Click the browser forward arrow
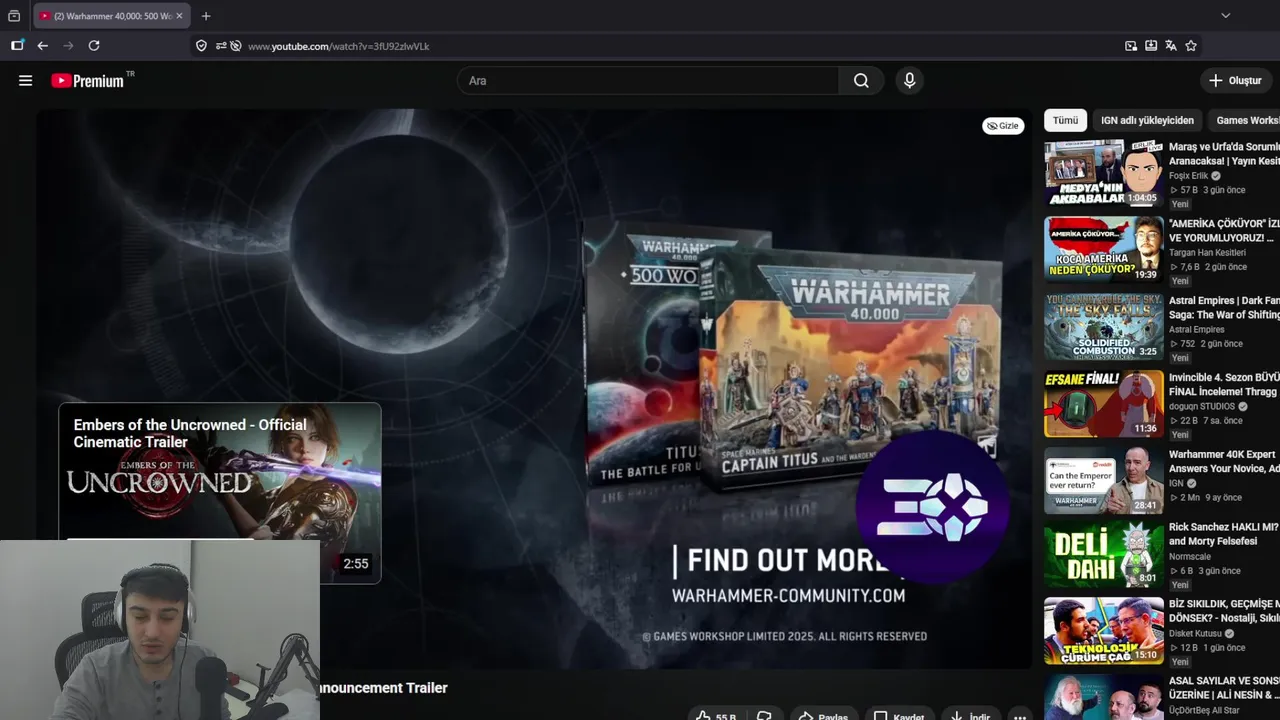1280x720 pixels. point(68,46)
